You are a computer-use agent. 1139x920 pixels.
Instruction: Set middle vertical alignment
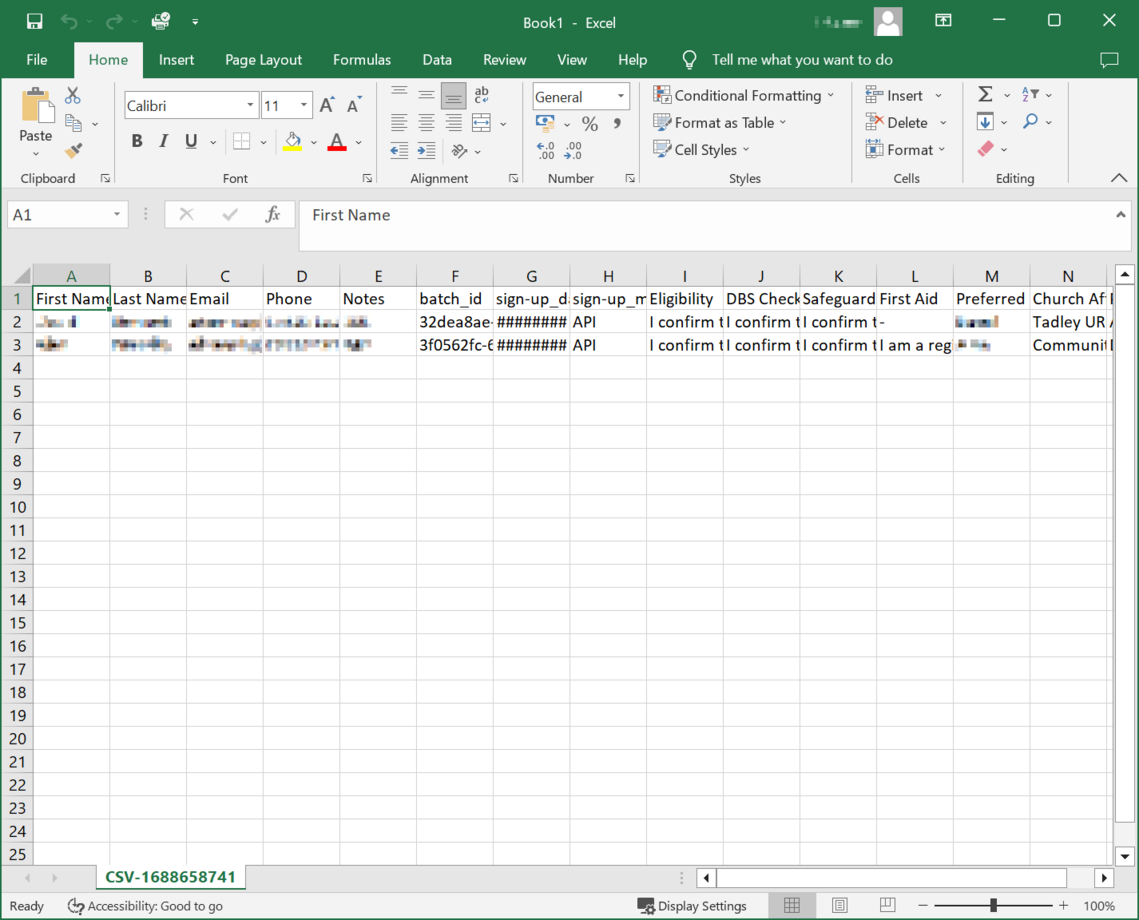tap(426, 94)
